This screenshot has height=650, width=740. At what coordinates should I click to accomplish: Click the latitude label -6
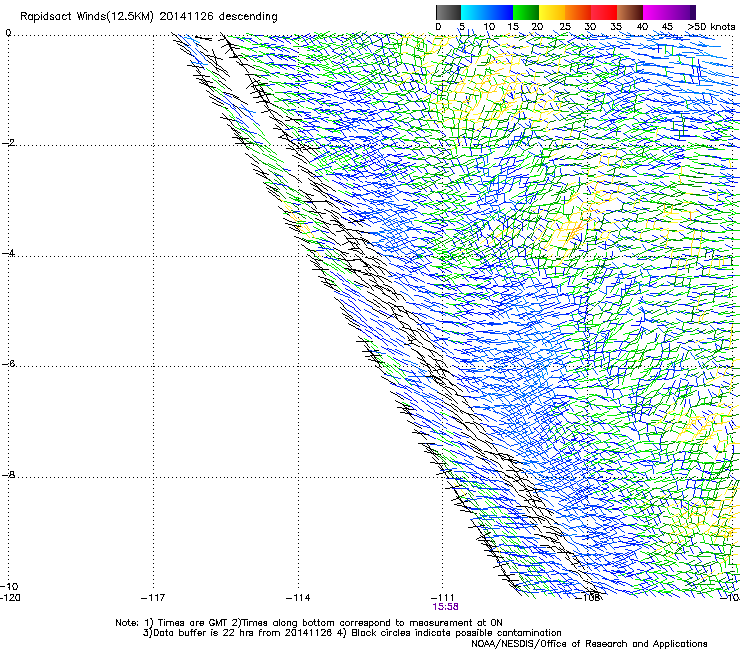click(8, 364)
